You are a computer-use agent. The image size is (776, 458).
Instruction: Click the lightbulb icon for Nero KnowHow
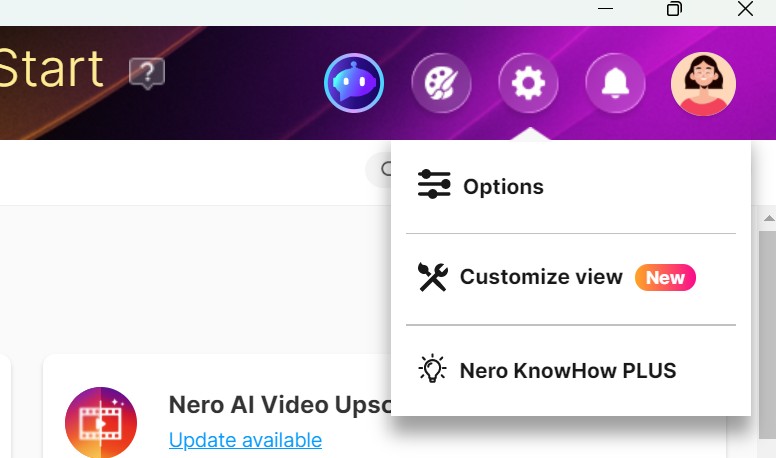432,370
